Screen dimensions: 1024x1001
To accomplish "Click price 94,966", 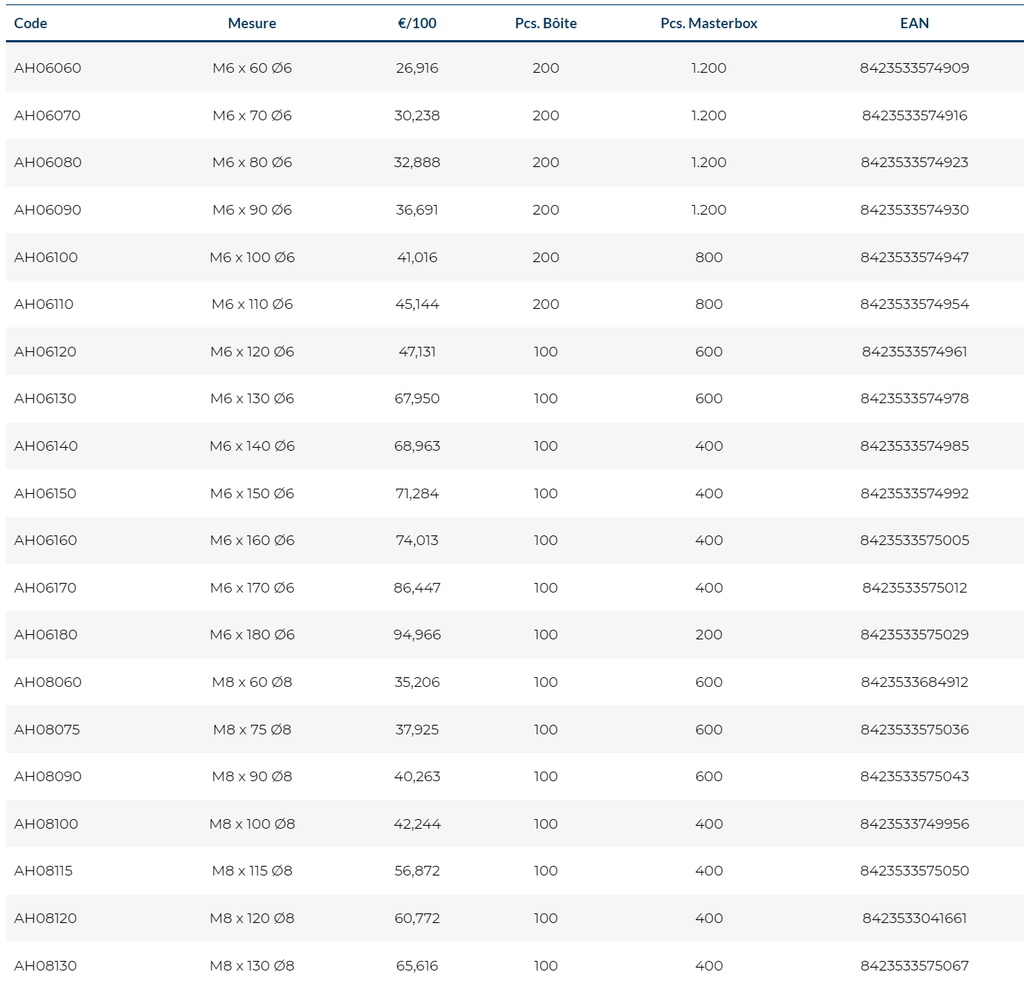I will [x=417, y=635].
